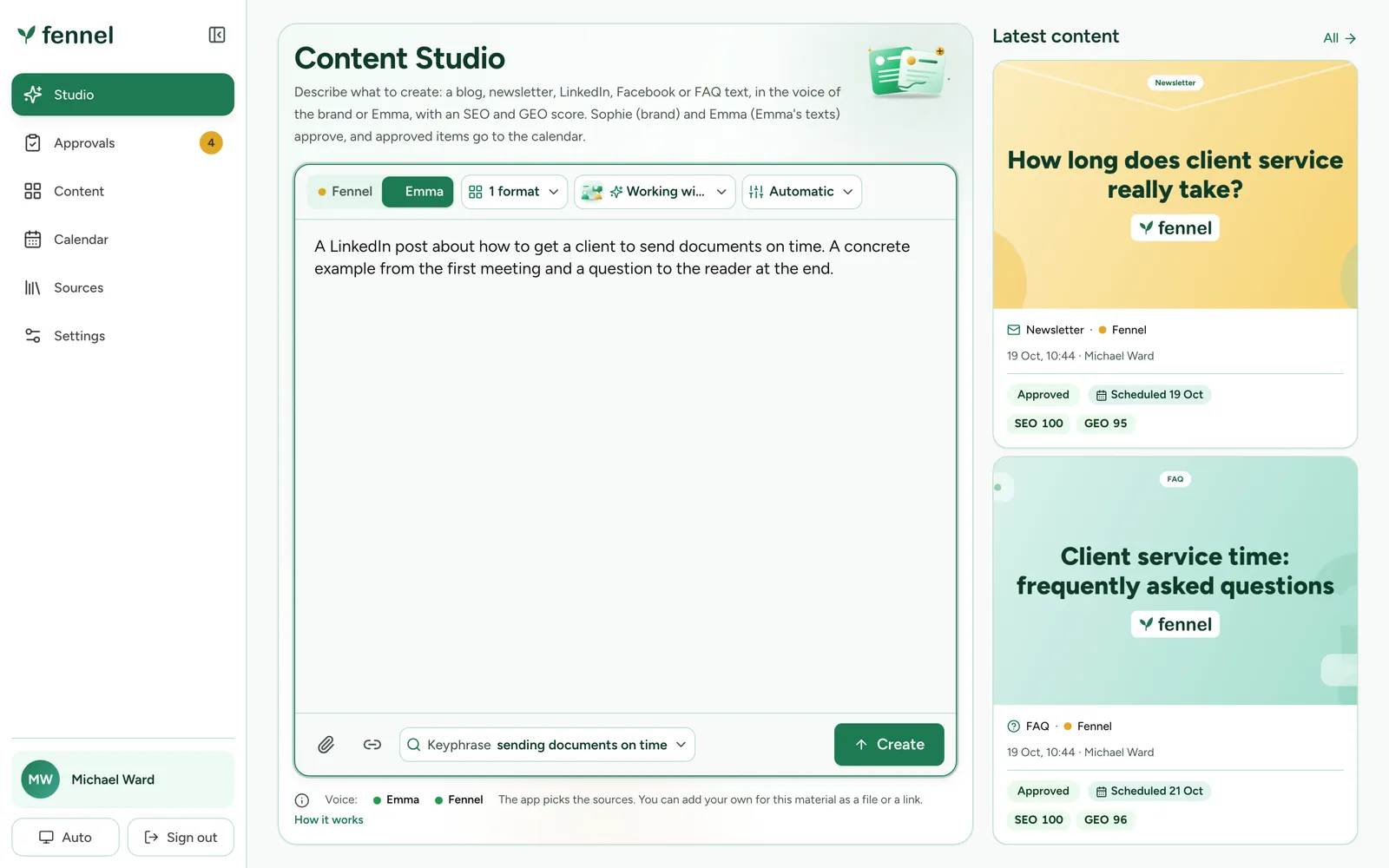Click the SEO 100 badge on FAQ card
Screen dimensions: 1389x868
point(1039,820)
